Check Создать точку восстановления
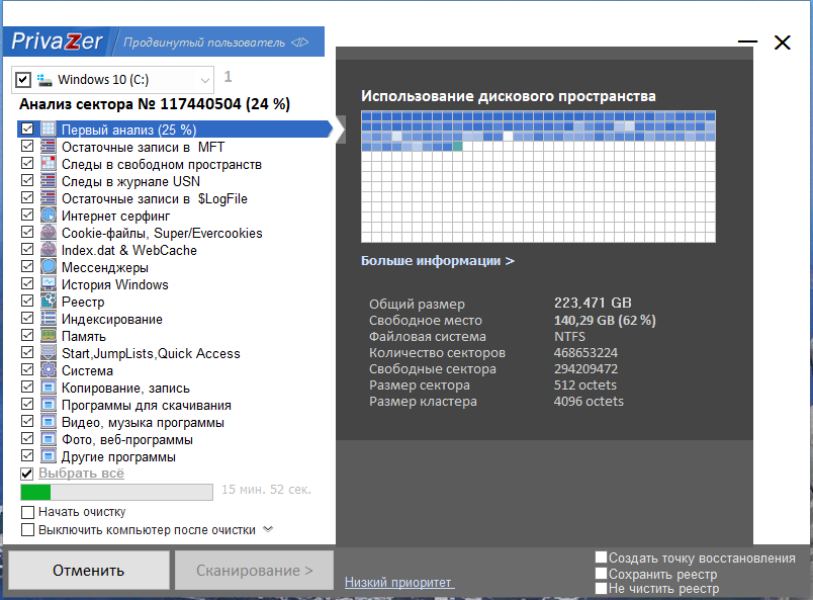The image size is (813, 600). [601, 557]
